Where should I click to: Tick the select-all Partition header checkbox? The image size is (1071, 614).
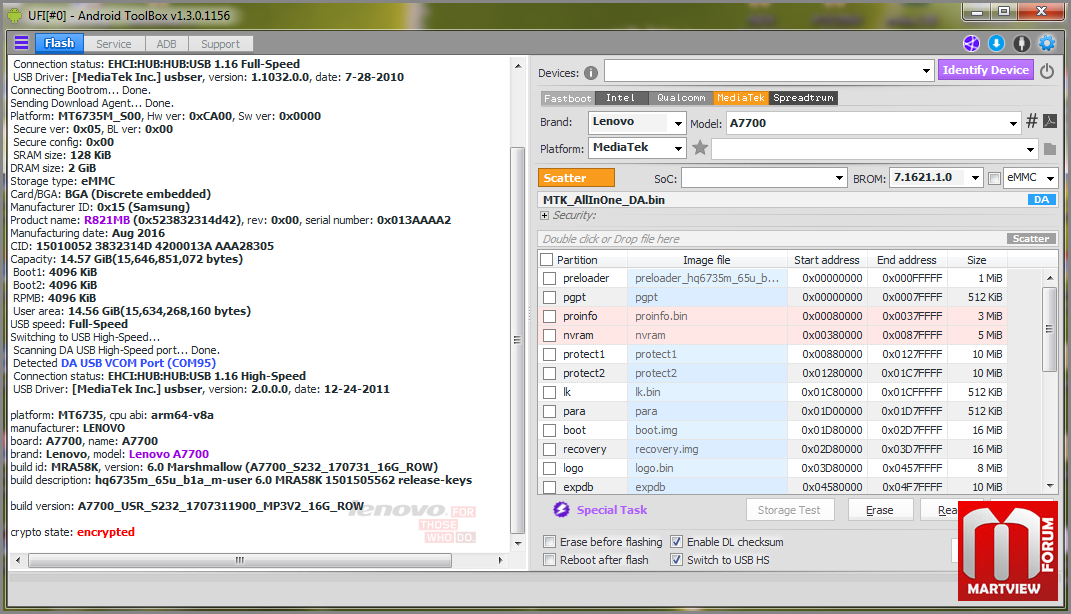[x=546, y=260]
